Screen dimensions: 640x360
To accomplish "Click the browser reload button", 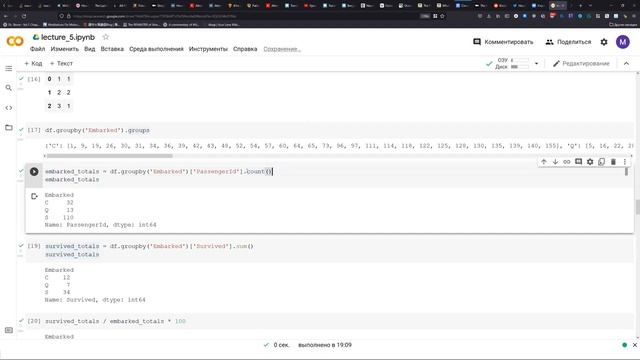I will pyautogui.click(x=24, y=16).
